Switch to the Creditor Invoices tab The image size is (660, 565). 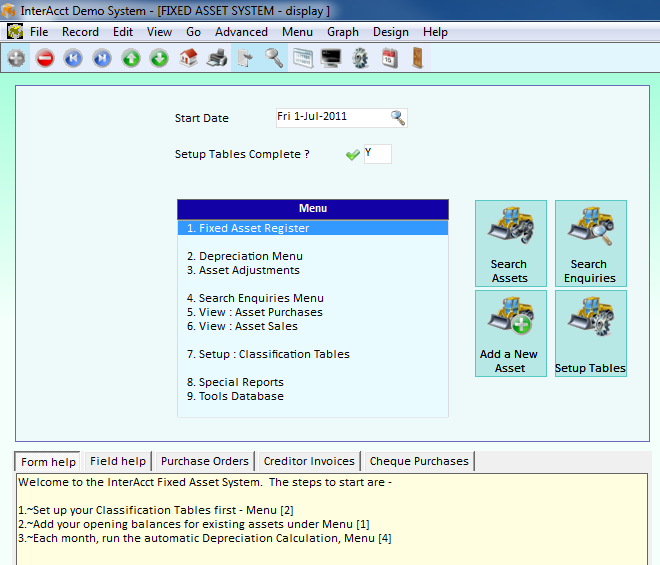[x=309, y=461]
